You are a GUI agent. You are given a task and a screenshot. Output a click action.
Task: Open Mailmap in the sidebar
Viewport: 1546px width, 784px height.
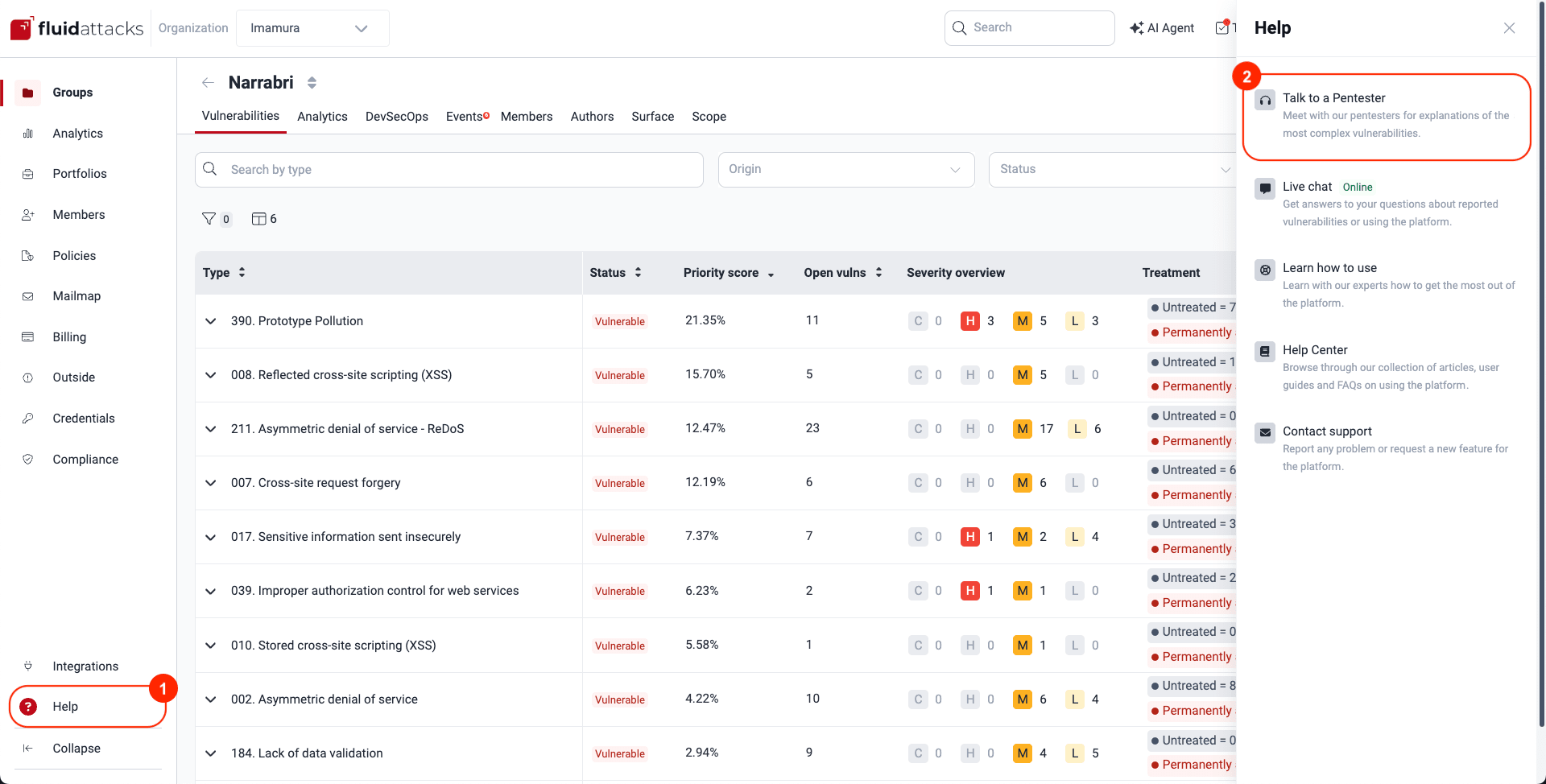tap(76, 296)
